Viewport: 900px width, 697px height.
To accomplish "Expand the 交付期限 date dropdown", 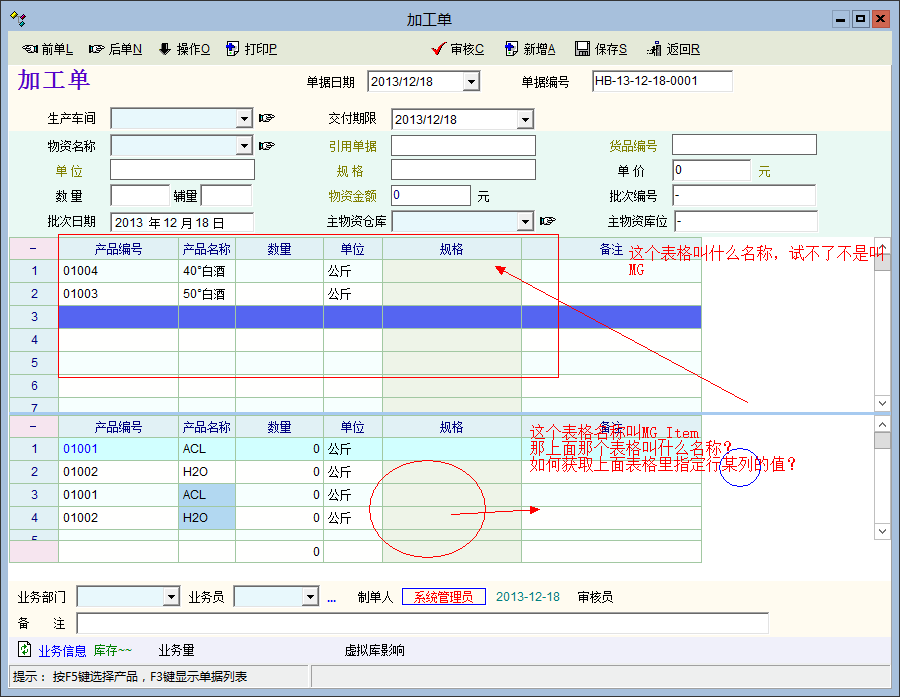I will point(525,120).
